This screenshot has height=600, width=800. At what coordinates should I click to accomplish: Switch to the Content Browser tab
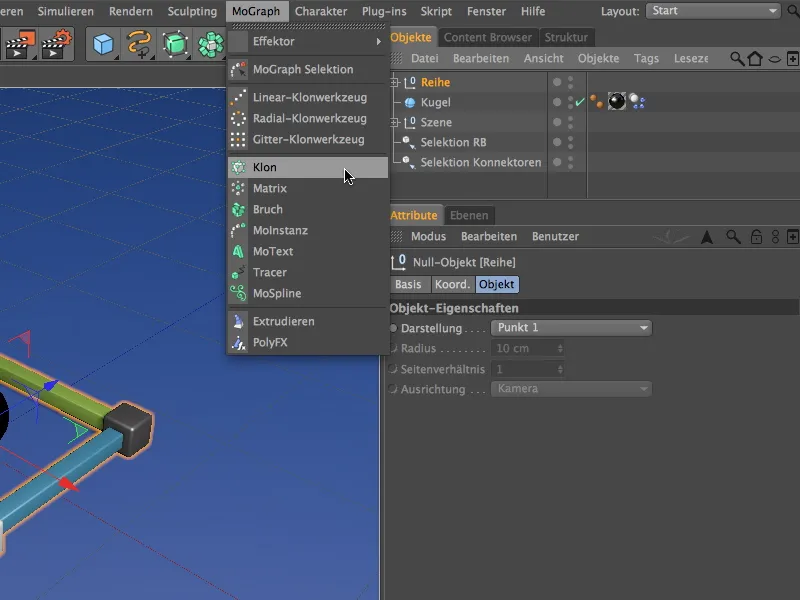(x=487, y=37)
